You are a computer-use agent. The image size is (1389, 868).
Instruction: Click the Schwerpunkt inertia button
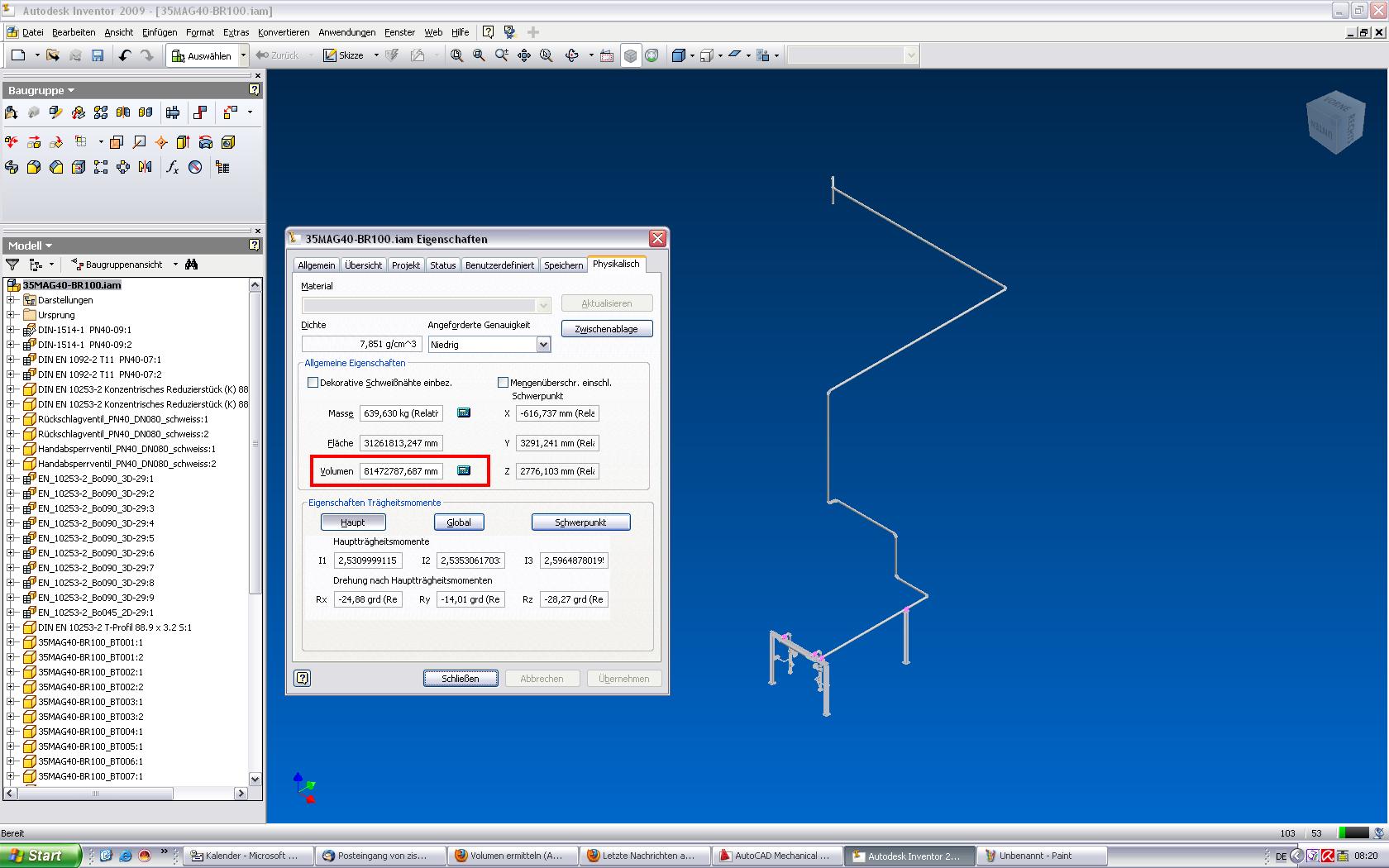click(x=580, y=522)
